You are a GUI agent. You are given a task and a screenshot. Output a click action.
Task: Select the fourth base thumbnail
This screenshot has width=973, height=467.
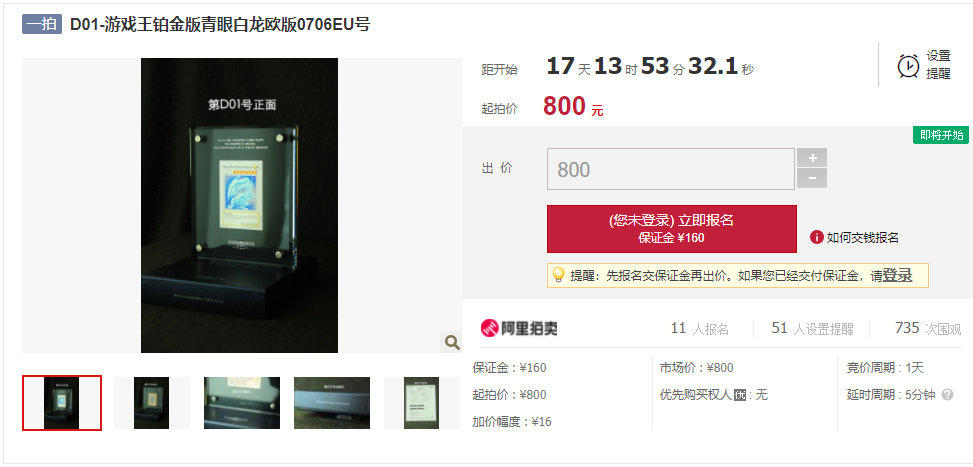pyautogui.click(x=332, y=403)
